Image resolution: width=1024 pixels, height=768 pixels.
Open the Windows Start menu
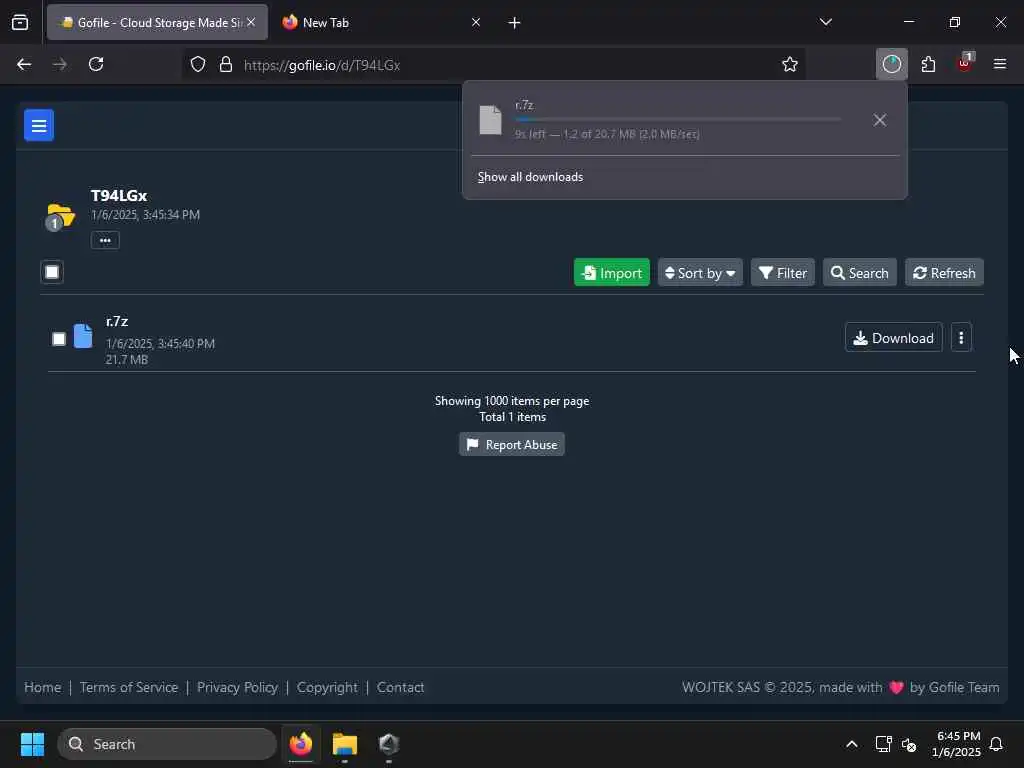coord(32,744)
